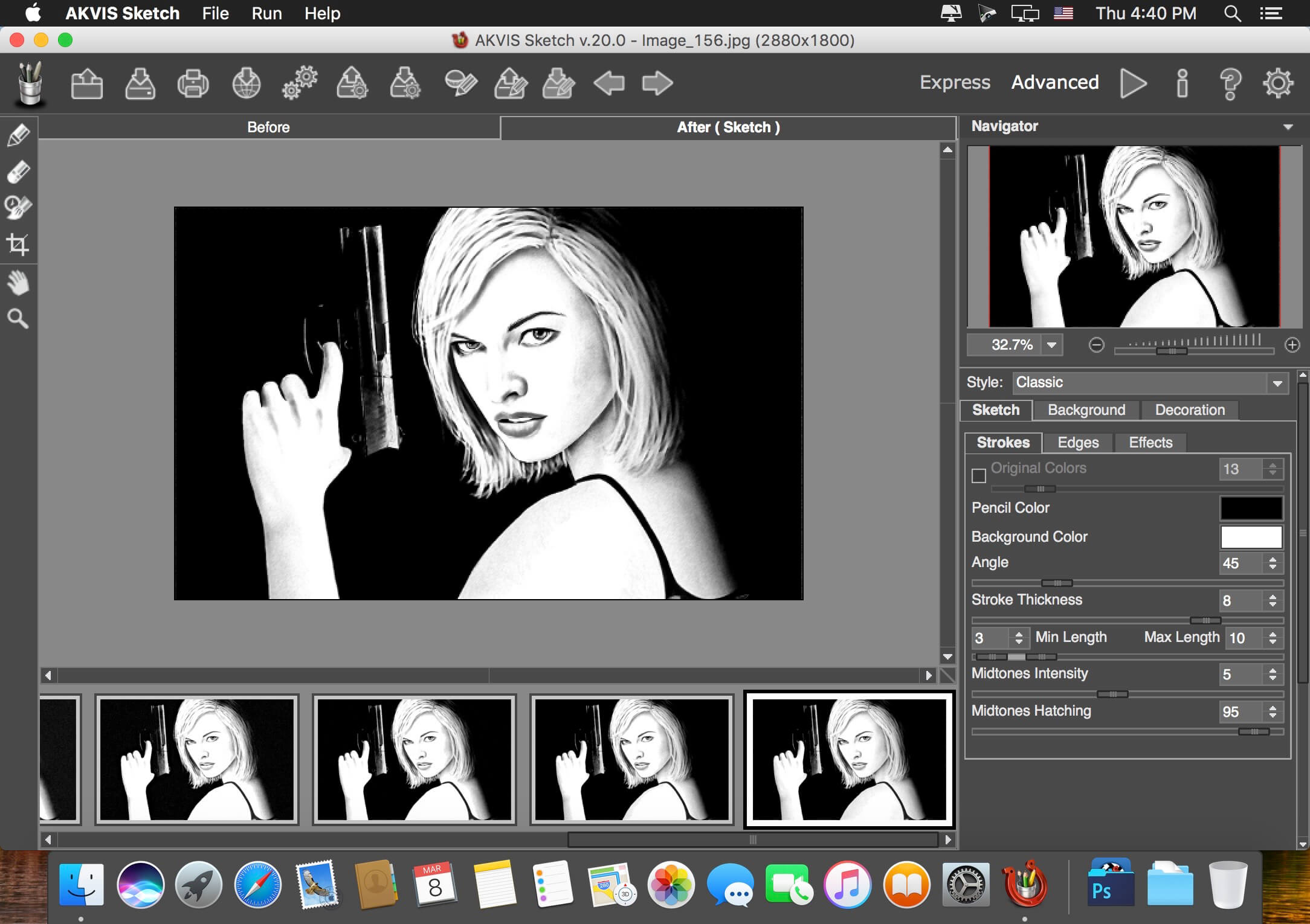Click the Edges tab in Sketch panel

point(1078,443)
